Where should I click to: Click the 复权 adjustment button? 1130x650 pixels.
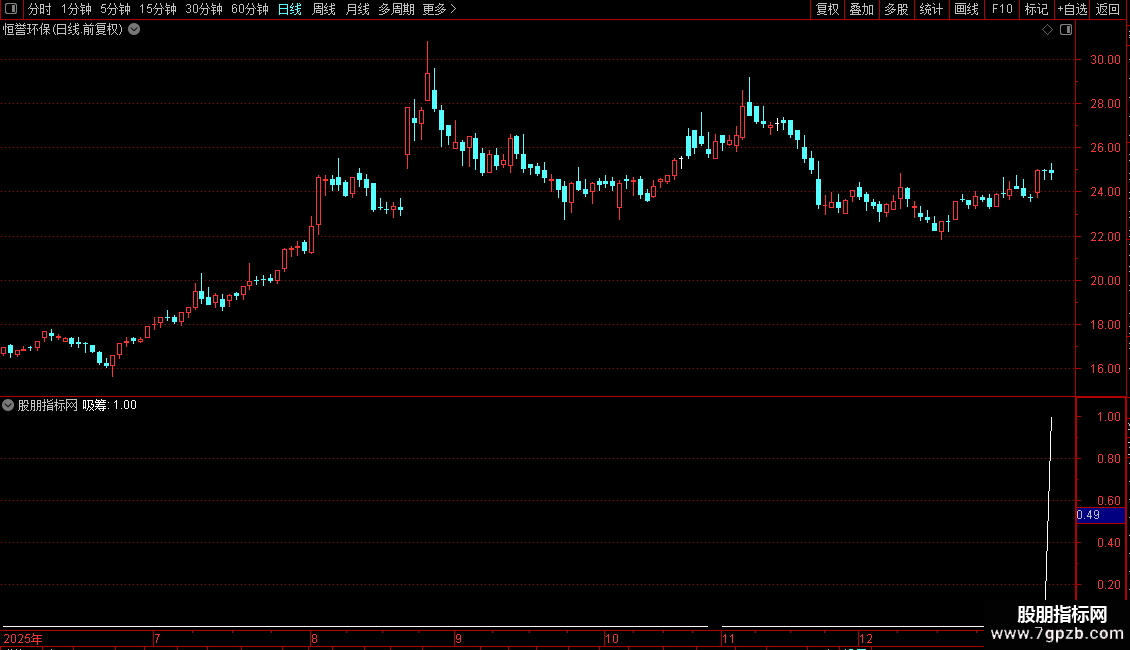coord(827,9)
